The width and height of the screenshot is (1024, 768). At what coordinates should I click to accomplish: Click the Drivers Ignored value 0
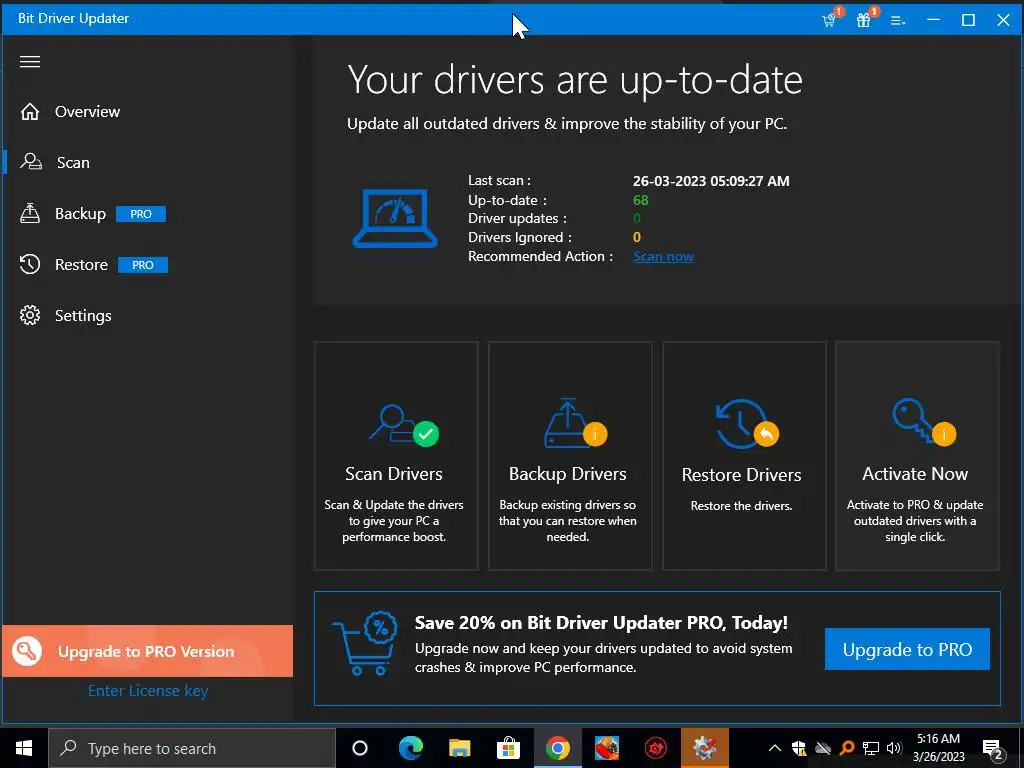(x=637, y=238)
